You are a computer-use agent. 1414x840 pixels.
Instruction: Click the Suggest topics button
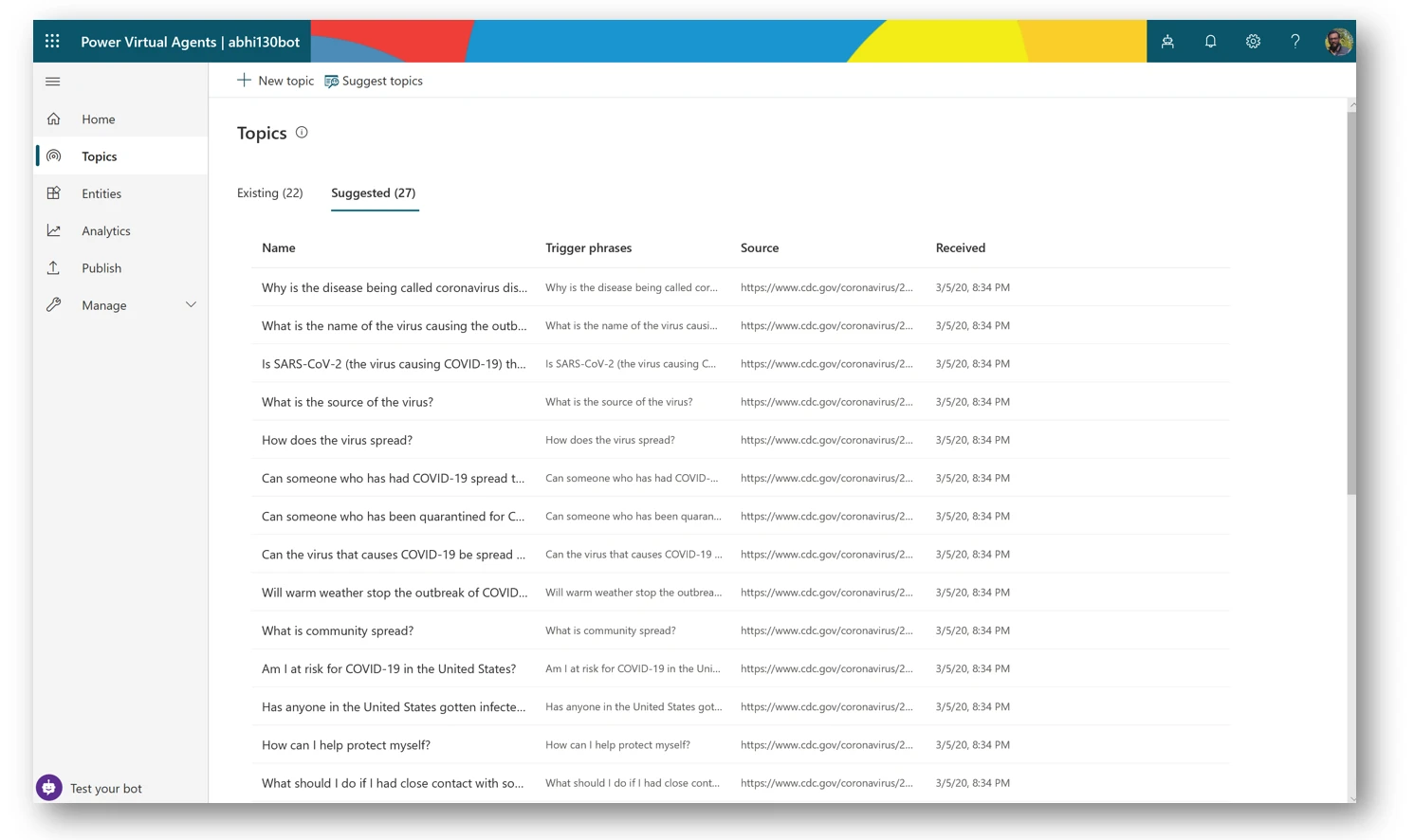(x=374, y=81)
